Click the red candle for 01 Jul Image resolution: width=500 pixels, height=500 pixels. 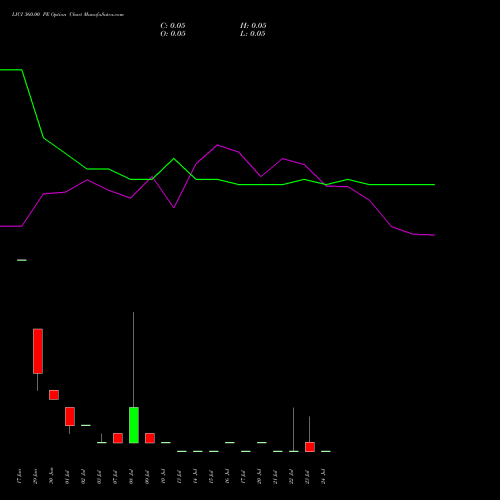click(70, 416)
